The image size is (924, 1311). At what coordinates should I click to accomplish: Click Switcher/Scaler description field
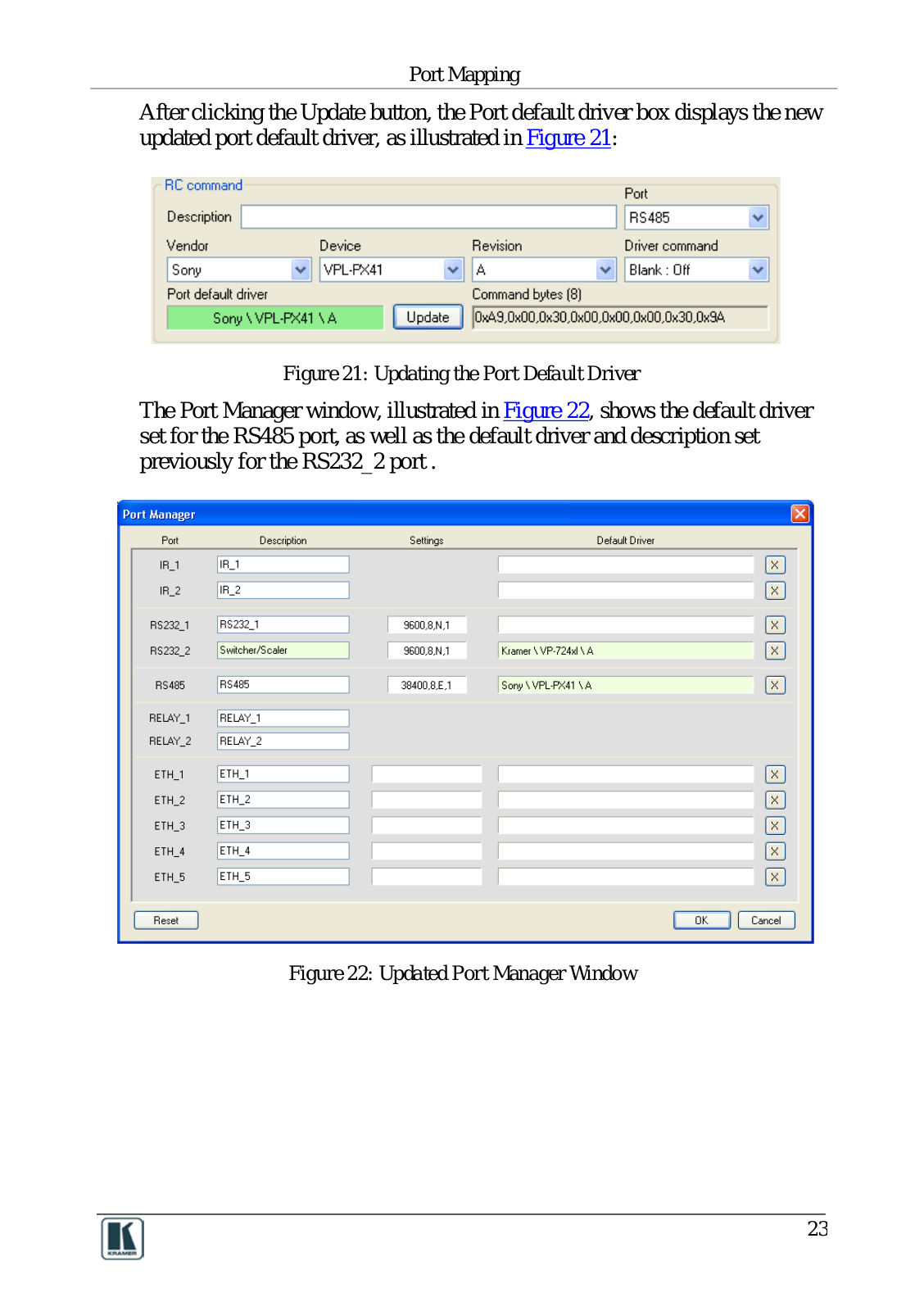pyautogui.click(x=283, y=650)
